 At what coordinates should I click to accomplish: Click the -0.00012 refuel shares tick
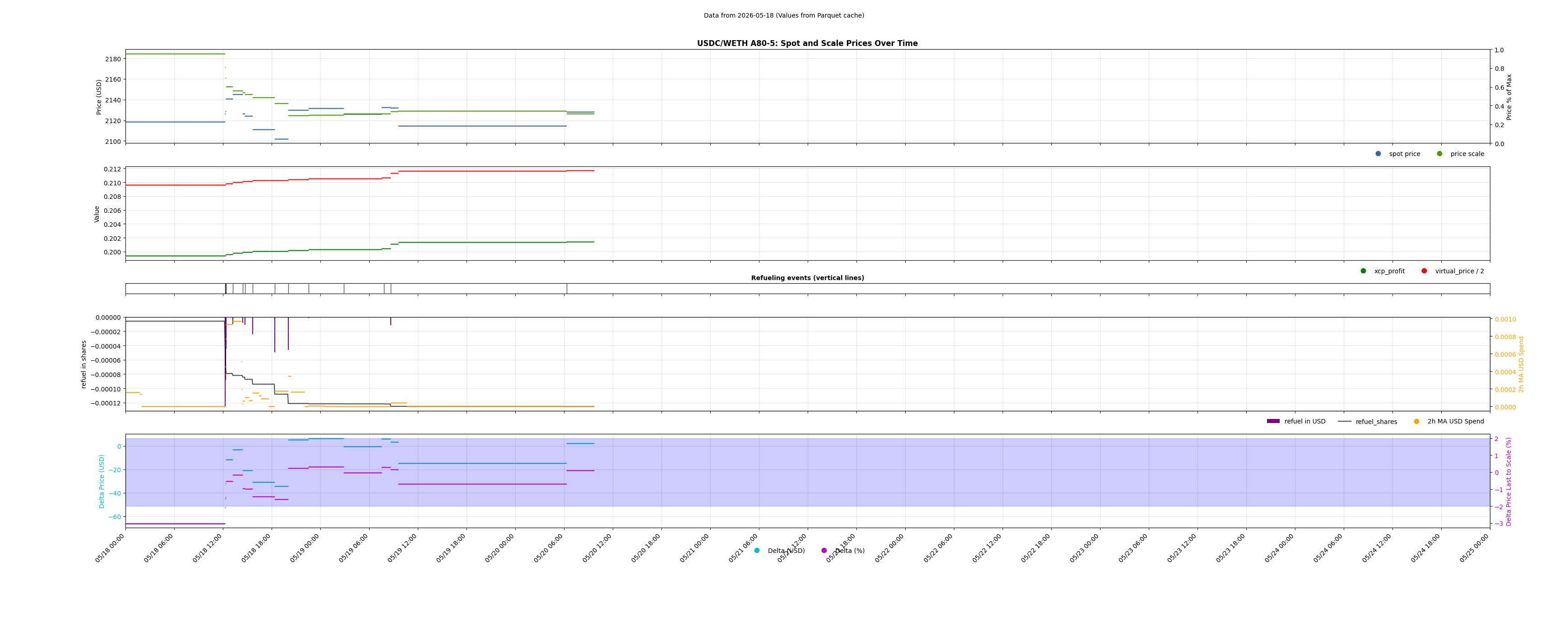click(106, 403)
